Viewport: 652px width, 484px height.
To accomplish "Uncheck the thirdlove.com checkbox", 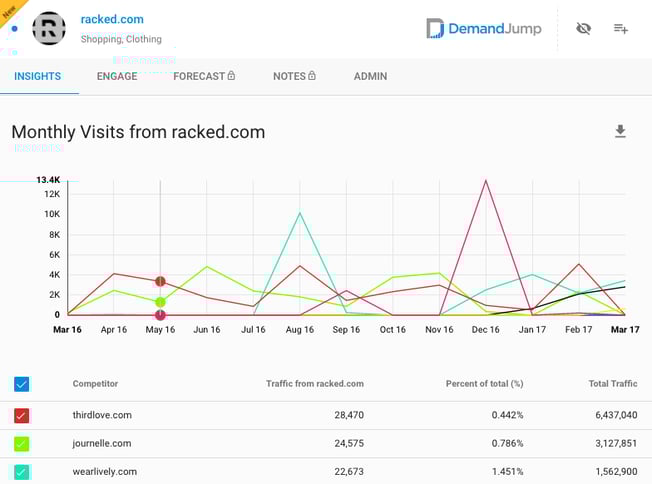I will pos(22,415).
